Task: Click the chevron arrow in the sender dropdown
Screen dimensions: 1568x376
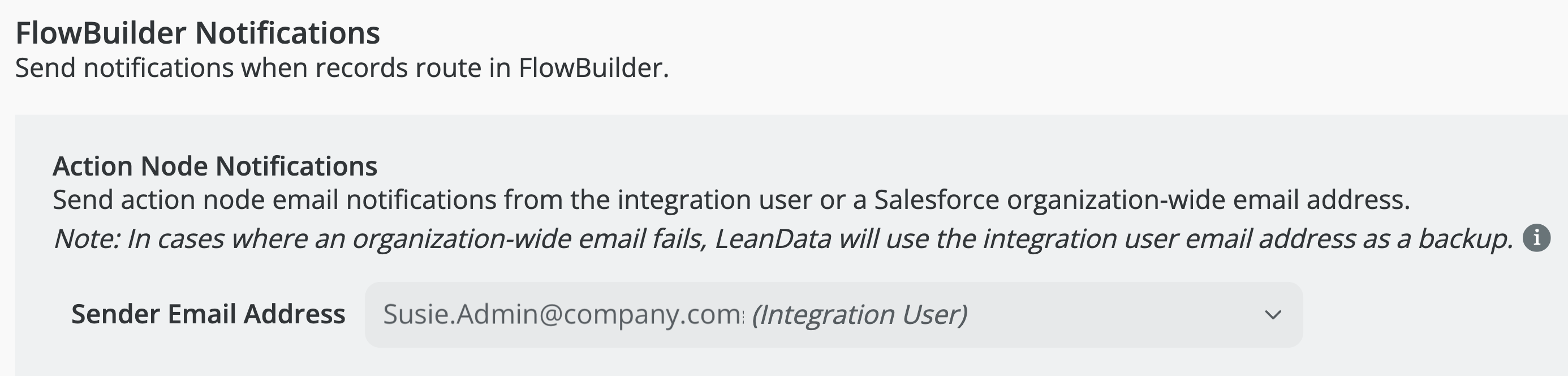Action: tap(1272, 315)
